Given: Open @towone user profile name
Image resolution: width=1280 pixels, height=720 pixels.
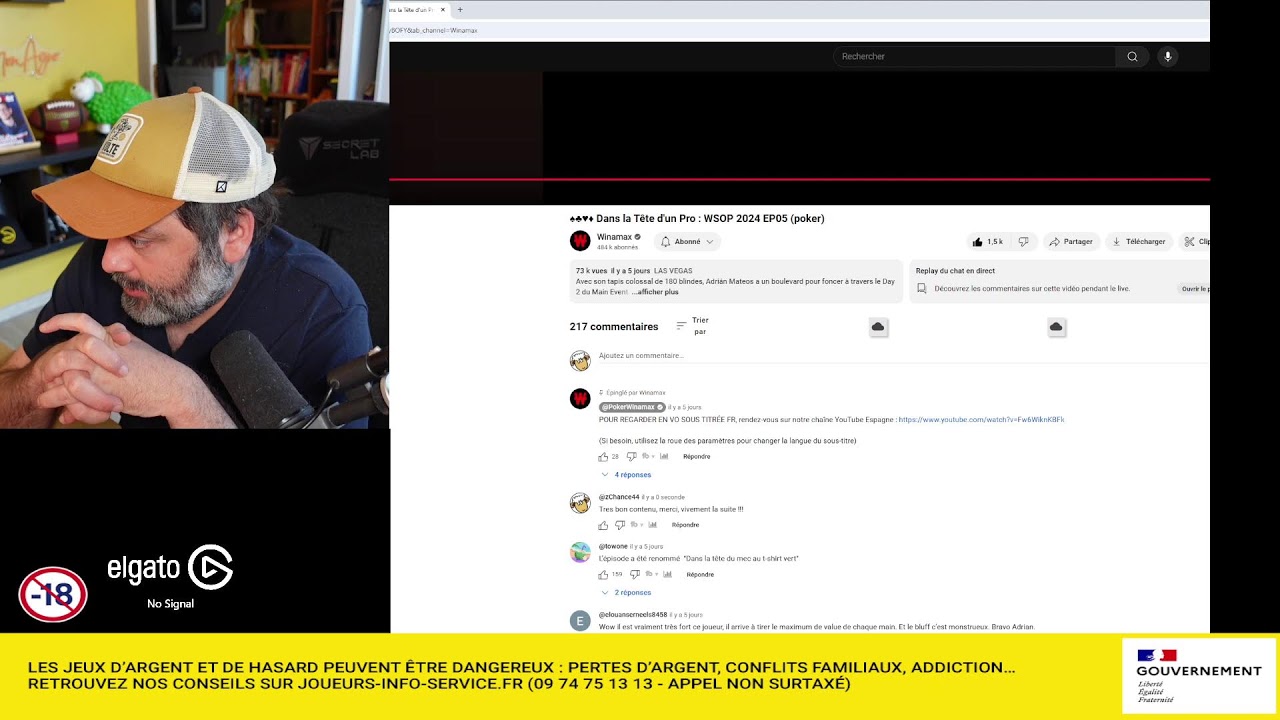Looking at the screenshot, I should (x=613, y=547).
